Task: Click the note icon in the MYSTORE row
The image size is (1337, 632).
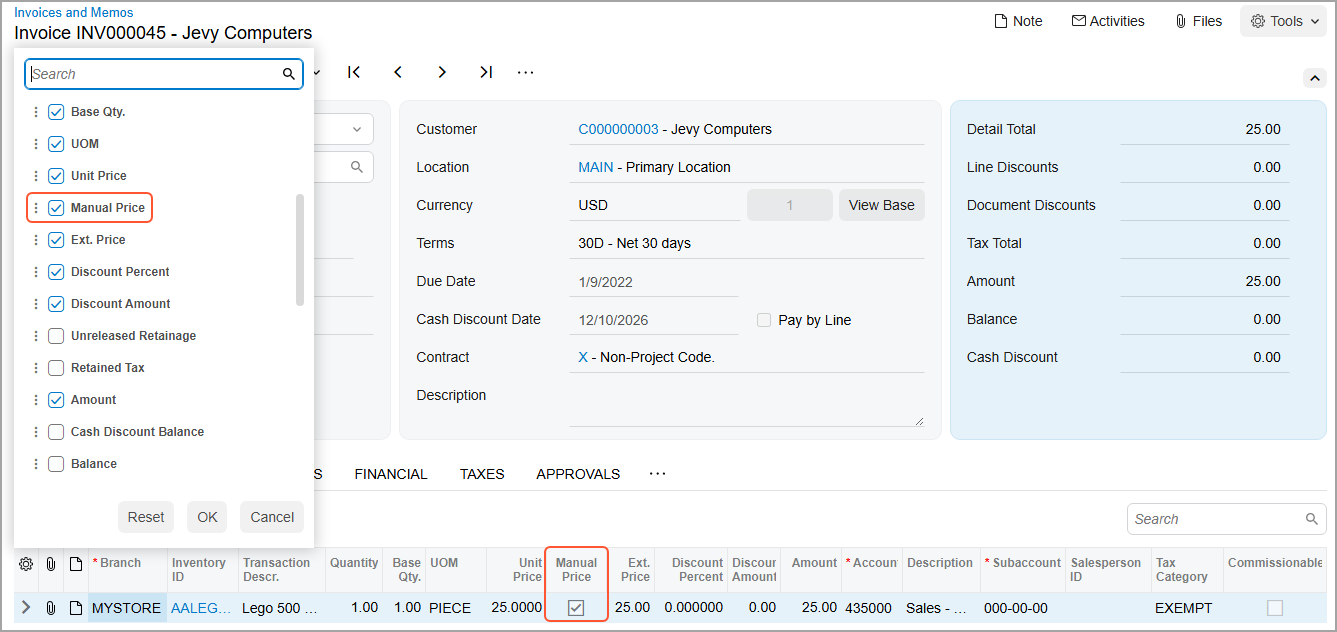Action: [75, 608]
